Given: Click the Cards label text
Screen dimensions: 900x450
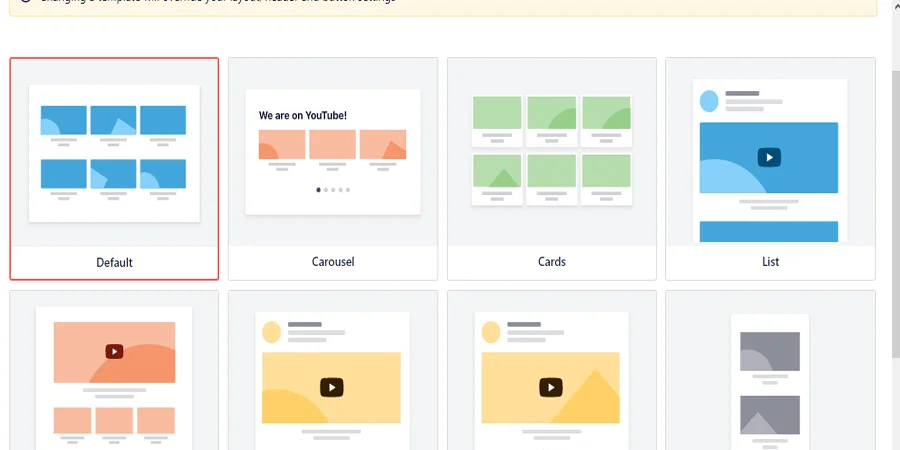Looking at the screenshot, I should (552, 262).
